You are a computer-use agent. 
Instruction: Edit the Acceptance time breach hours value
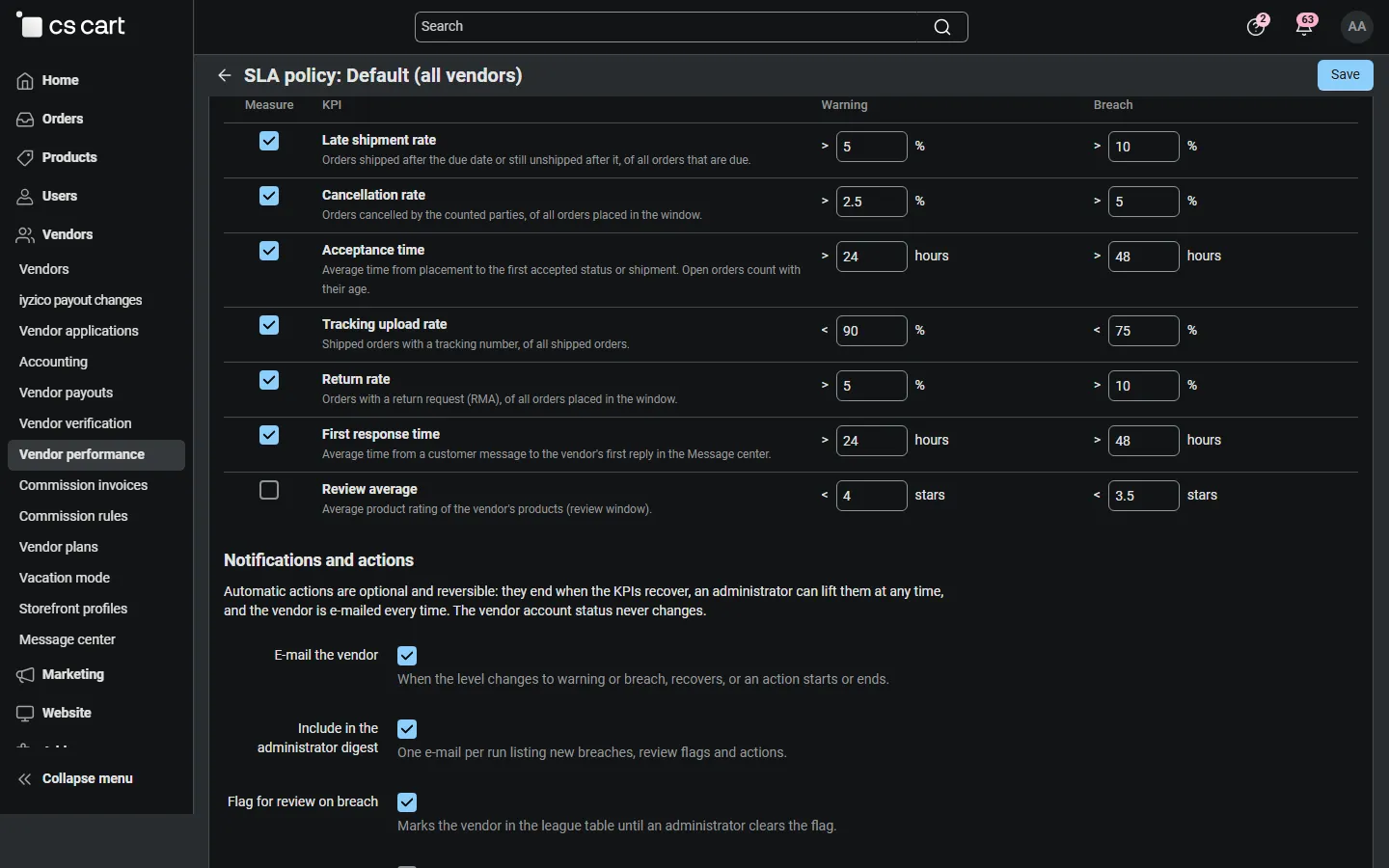1144,257
